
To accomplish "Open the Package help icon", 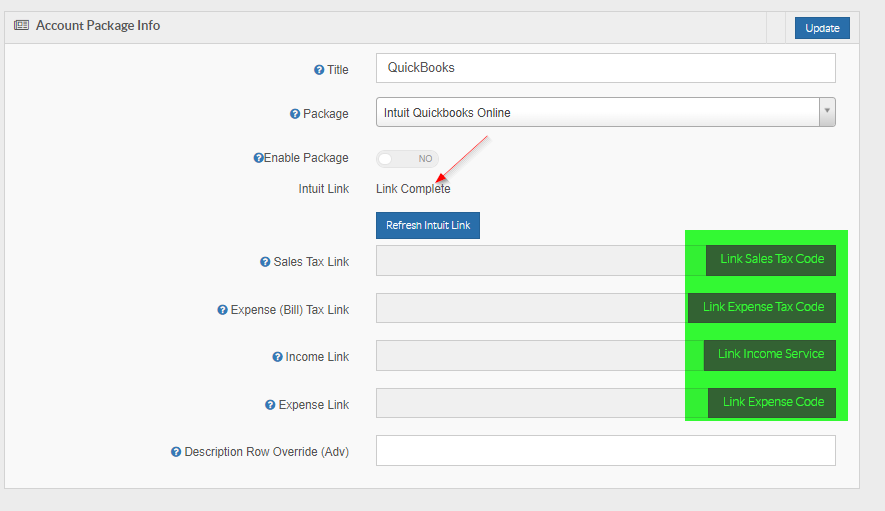I will click(x=295, y=114).
